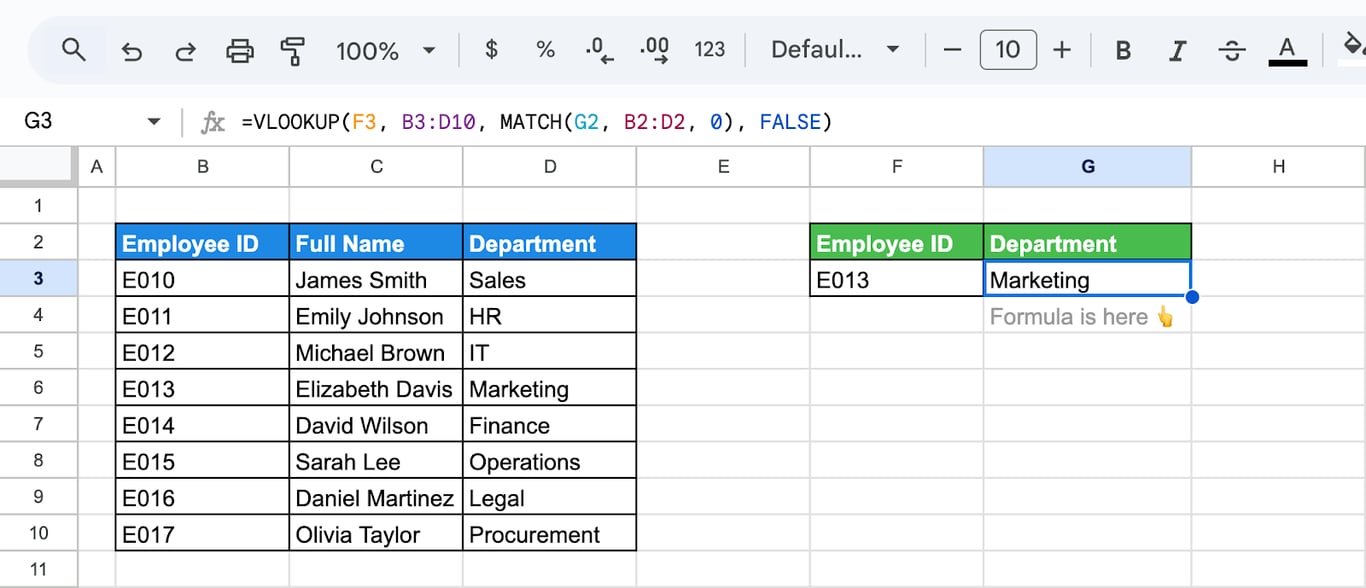Select column C header
The width and height of the screenshot is (1366, 588).
tap(376, 167)
